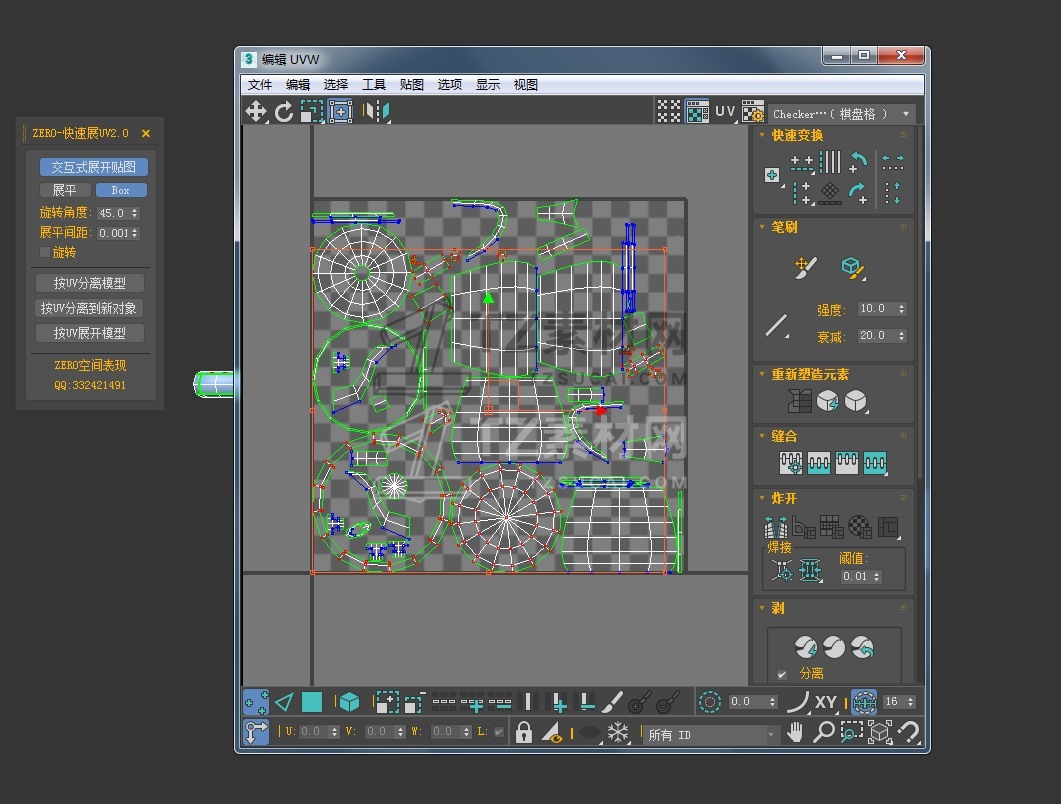Activate the Freeform mode tool
This screenshot has width=1061, height=804.
coord(340,111)
